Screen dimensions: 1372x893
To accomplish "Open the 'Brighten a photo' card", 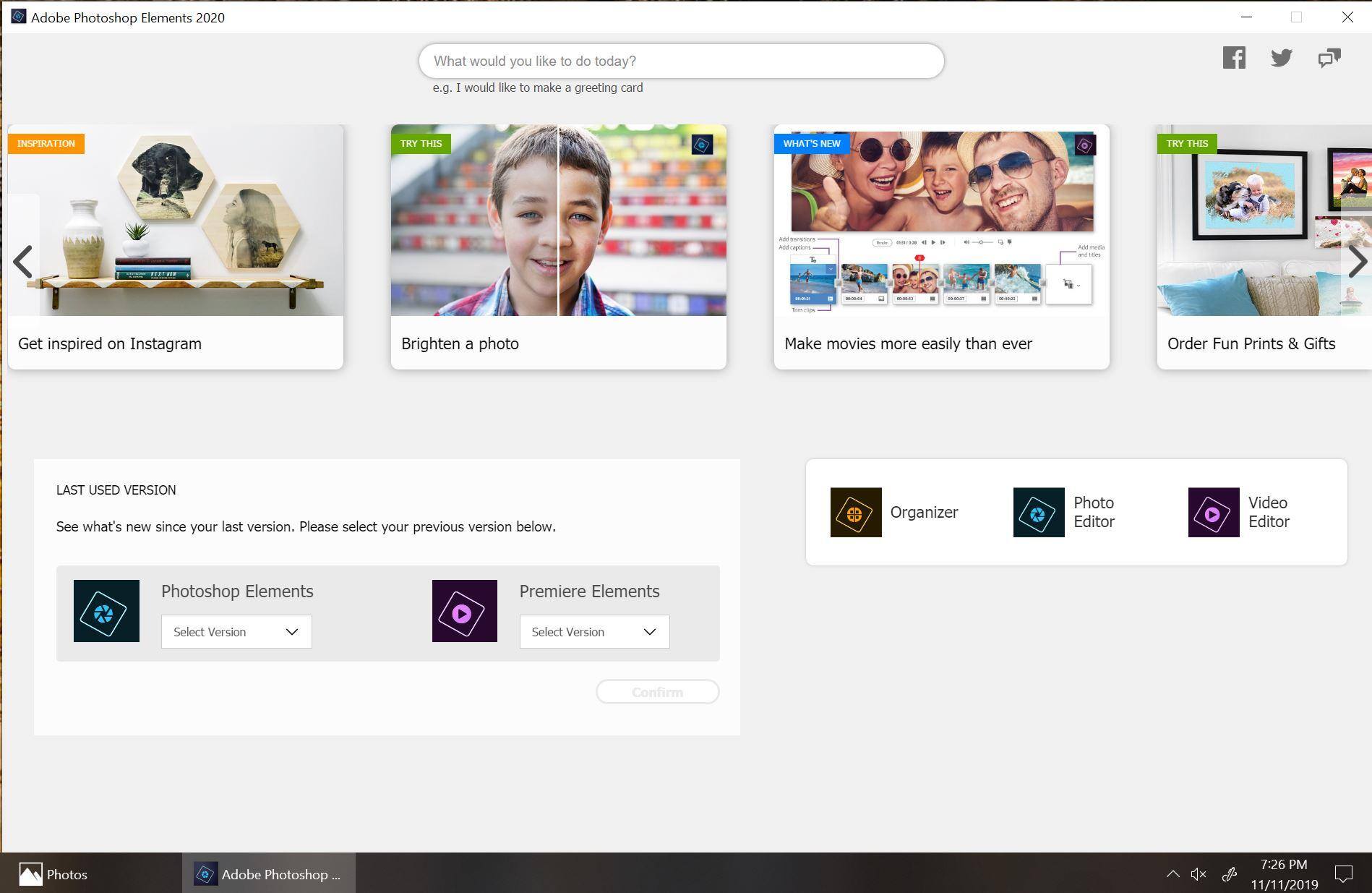I will 558,247.
